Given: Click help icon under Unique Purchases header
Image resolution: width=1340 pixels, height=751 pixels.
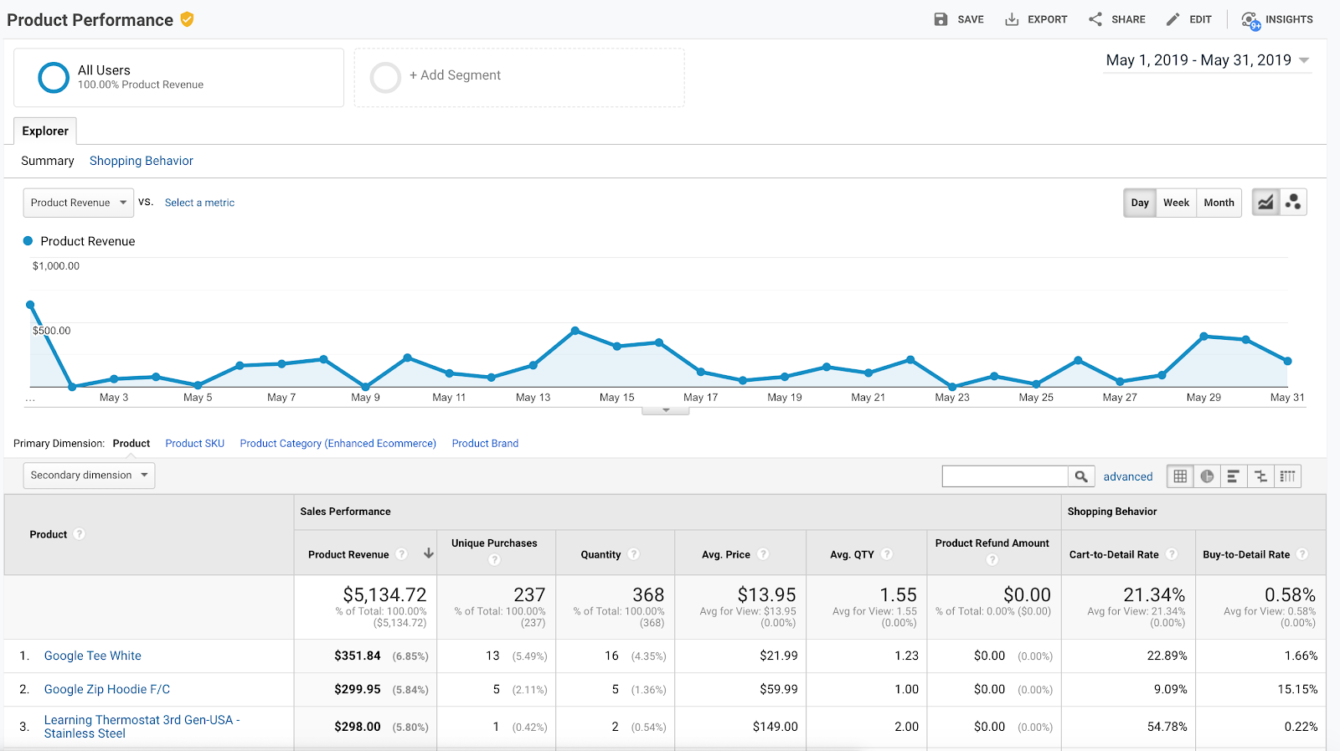Looking at the screenshot, I should point(494,560).
